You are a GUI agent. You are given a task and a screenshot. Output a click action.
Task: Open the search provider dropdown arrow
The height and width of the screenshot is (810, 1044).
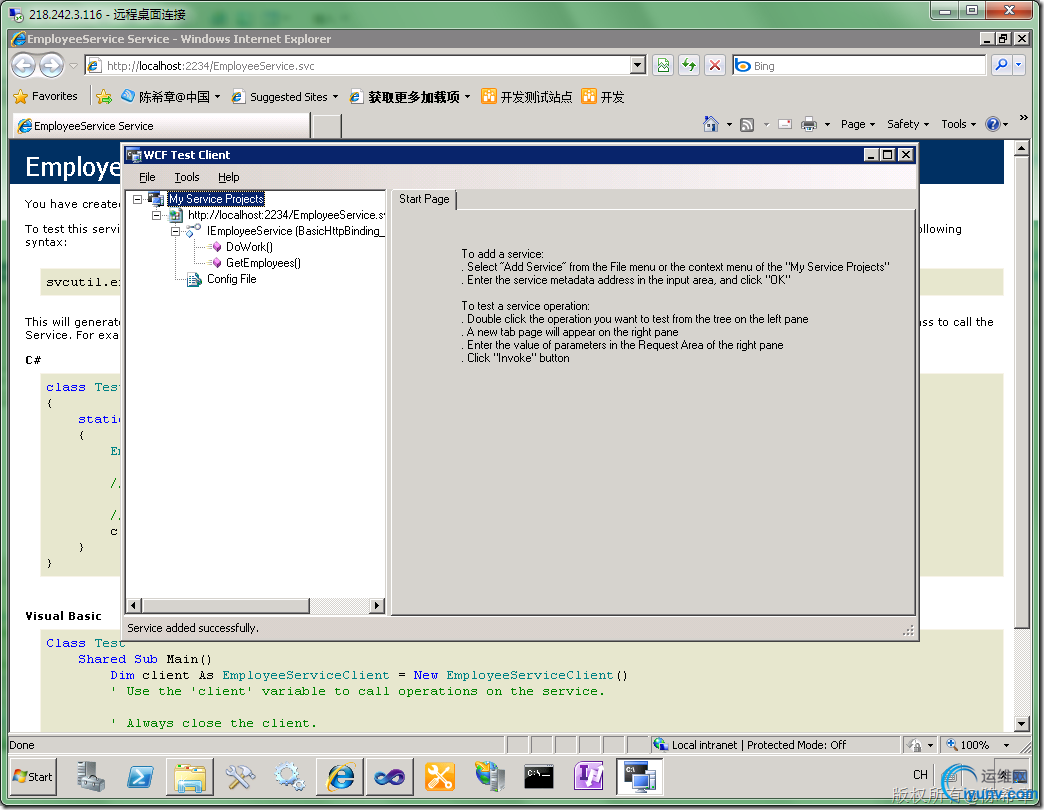pos(1019,65)
